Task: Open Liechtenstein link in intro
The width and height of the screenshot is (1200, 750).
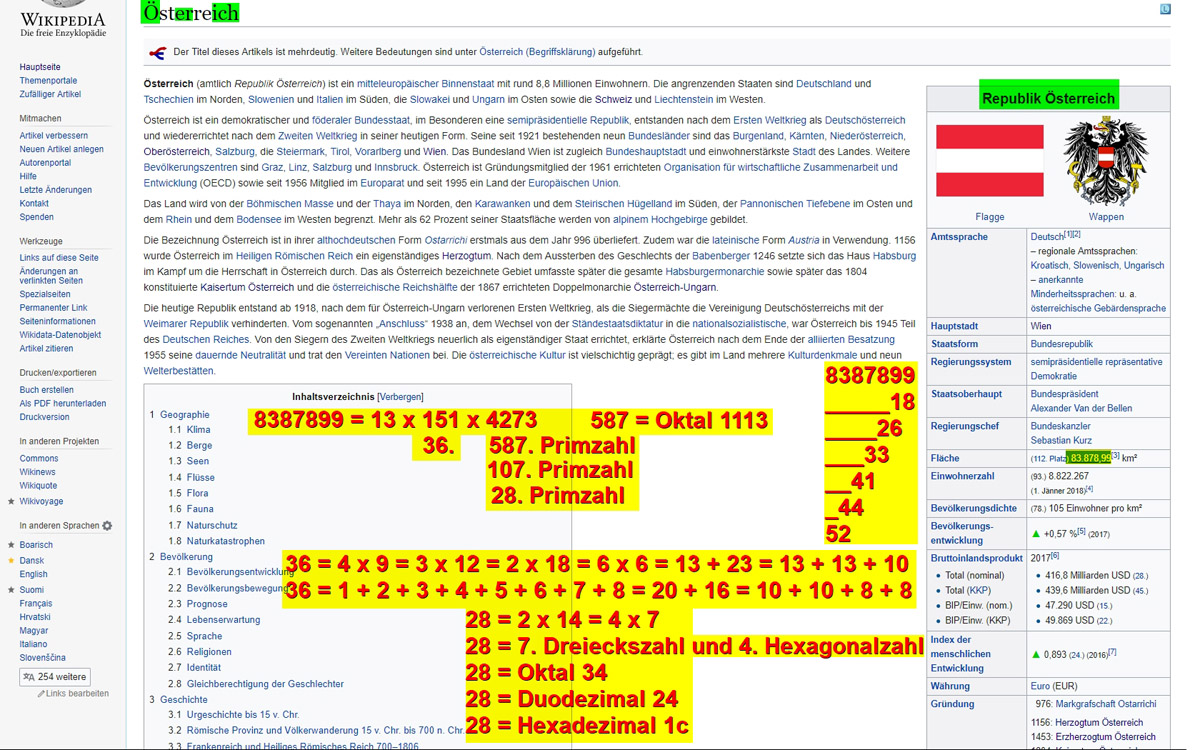Action: click(x=684, y=100)
